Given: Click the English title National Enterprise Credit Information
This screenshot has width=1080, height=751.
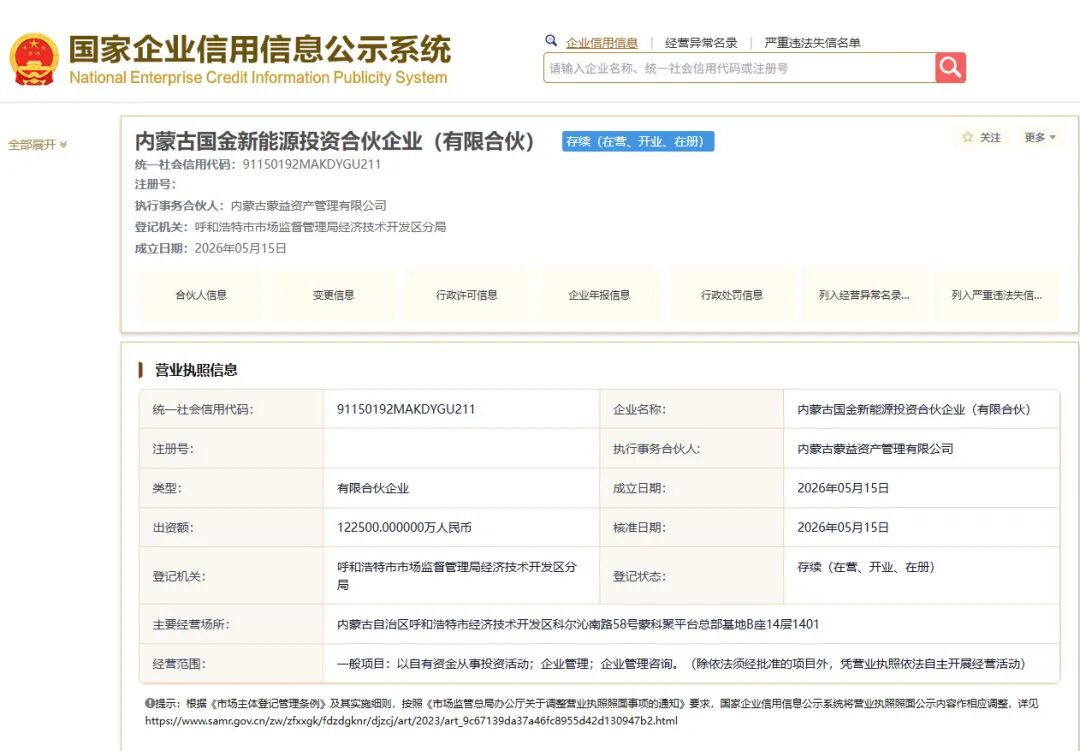Looking at the screenshot, I should click(258, 77).
